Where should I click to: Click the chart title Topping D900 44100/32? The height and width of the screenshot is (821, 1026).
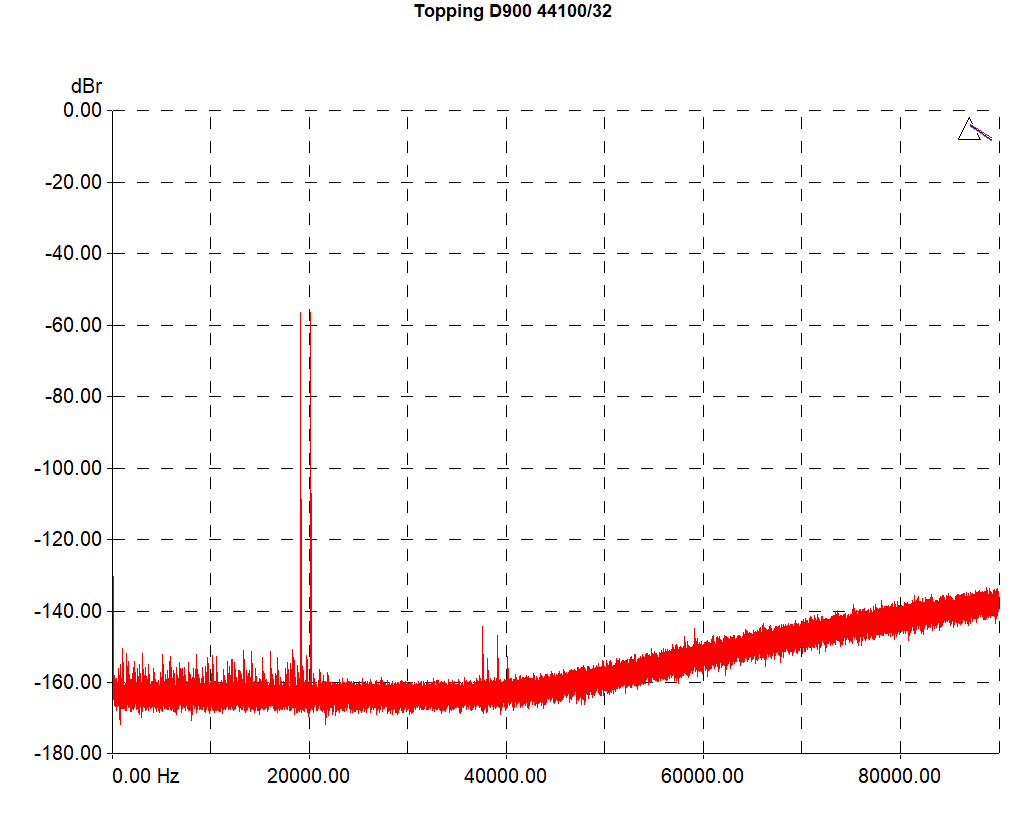(512, 11)
